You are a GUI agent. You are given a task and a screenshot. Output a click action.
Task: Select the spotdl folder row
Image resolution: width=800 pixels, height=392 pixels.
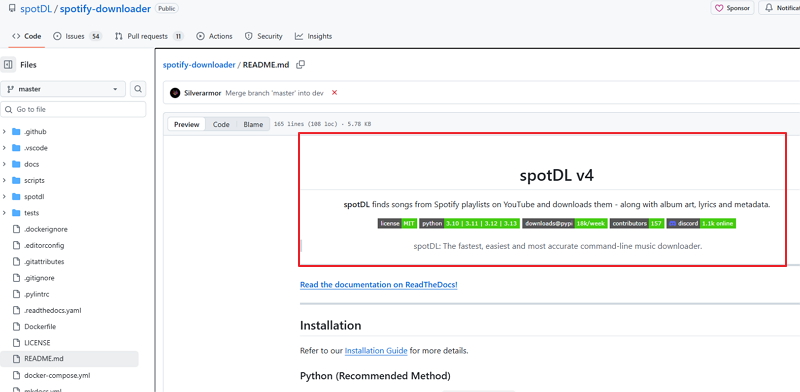point(69,197)
